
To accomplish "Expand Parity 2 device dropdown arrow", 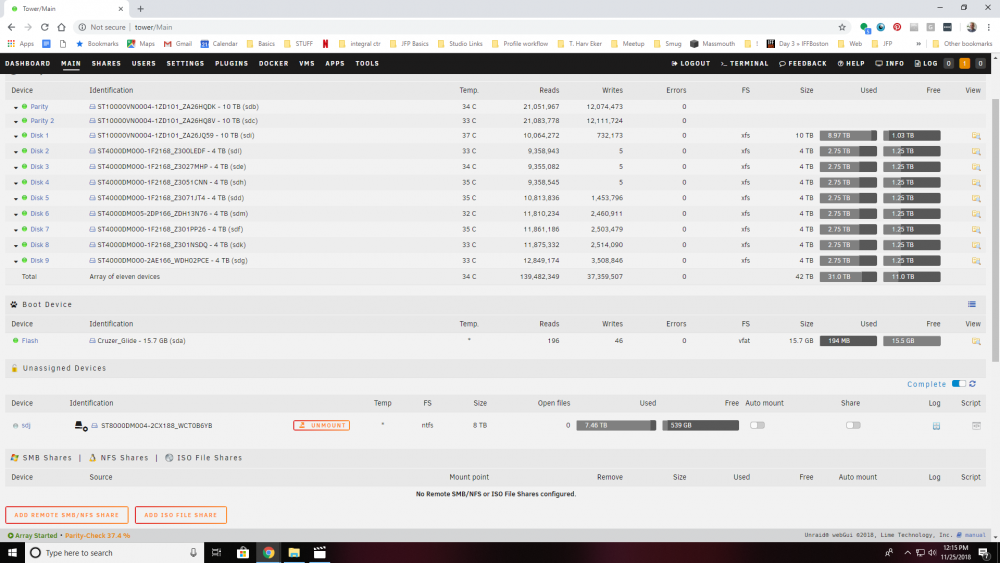I will tap(16, 121).
